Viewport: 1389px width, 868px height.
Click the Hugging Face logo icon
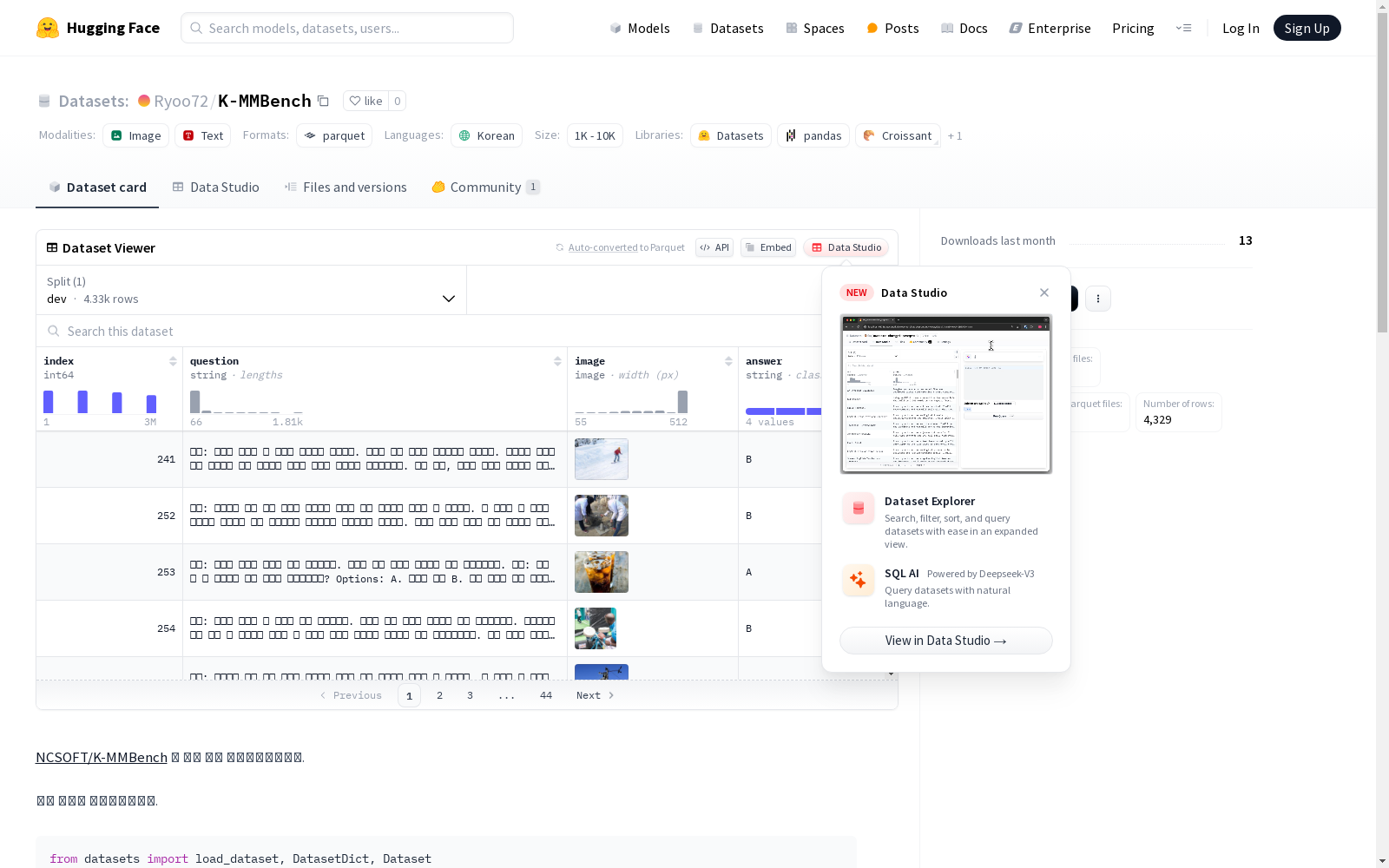pyautogui.click(x=48, y=28)
